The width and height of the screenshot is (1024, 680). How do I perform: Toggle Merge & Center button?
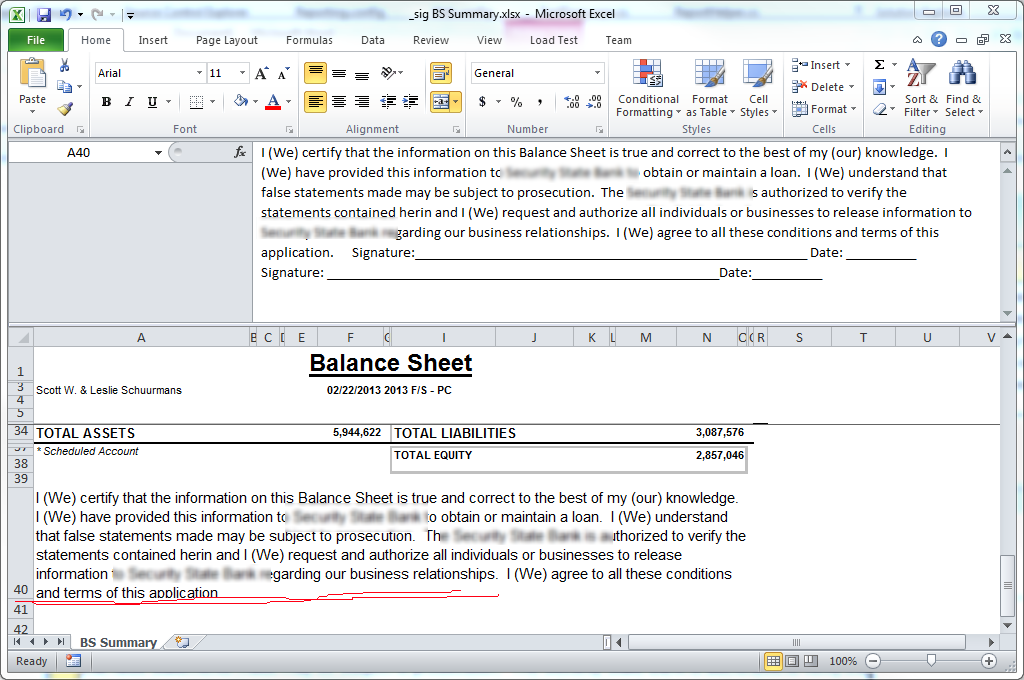pos(440,101)
